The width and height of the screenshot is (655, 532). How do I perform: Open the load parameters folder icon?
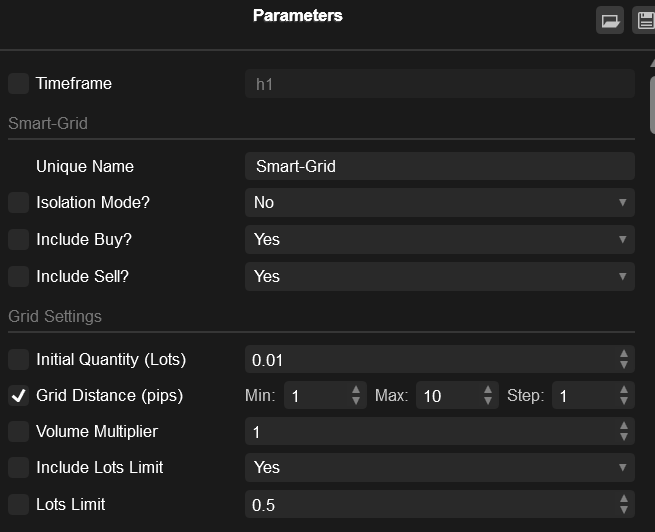609,20
